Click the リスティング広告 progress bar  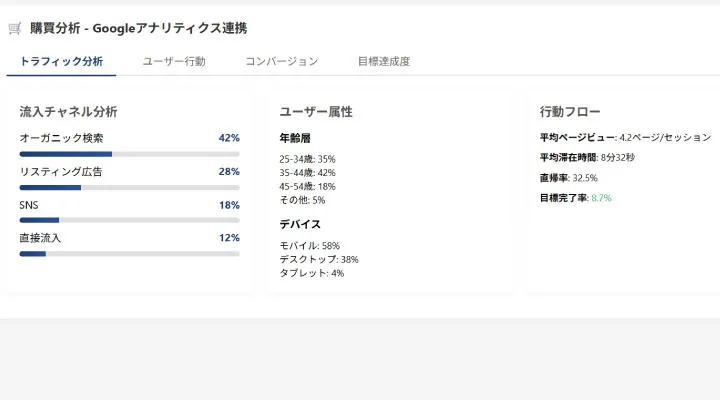[129, 187]
